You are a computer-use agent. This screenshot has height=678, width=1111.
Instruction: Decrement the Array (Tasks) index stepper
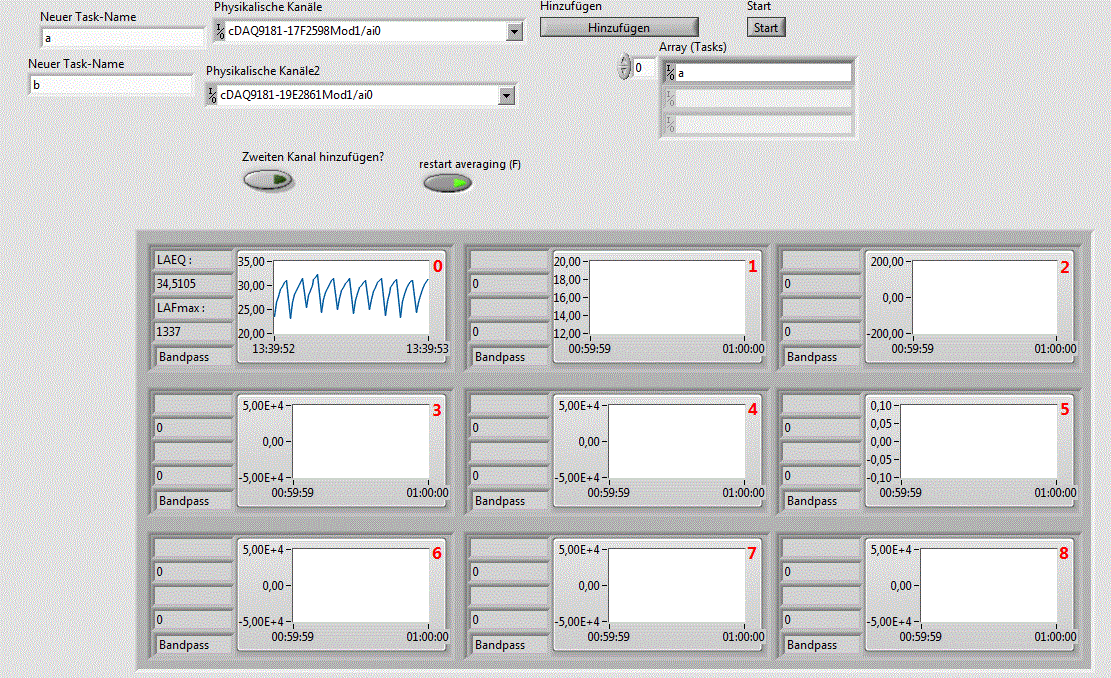(624, 73)
